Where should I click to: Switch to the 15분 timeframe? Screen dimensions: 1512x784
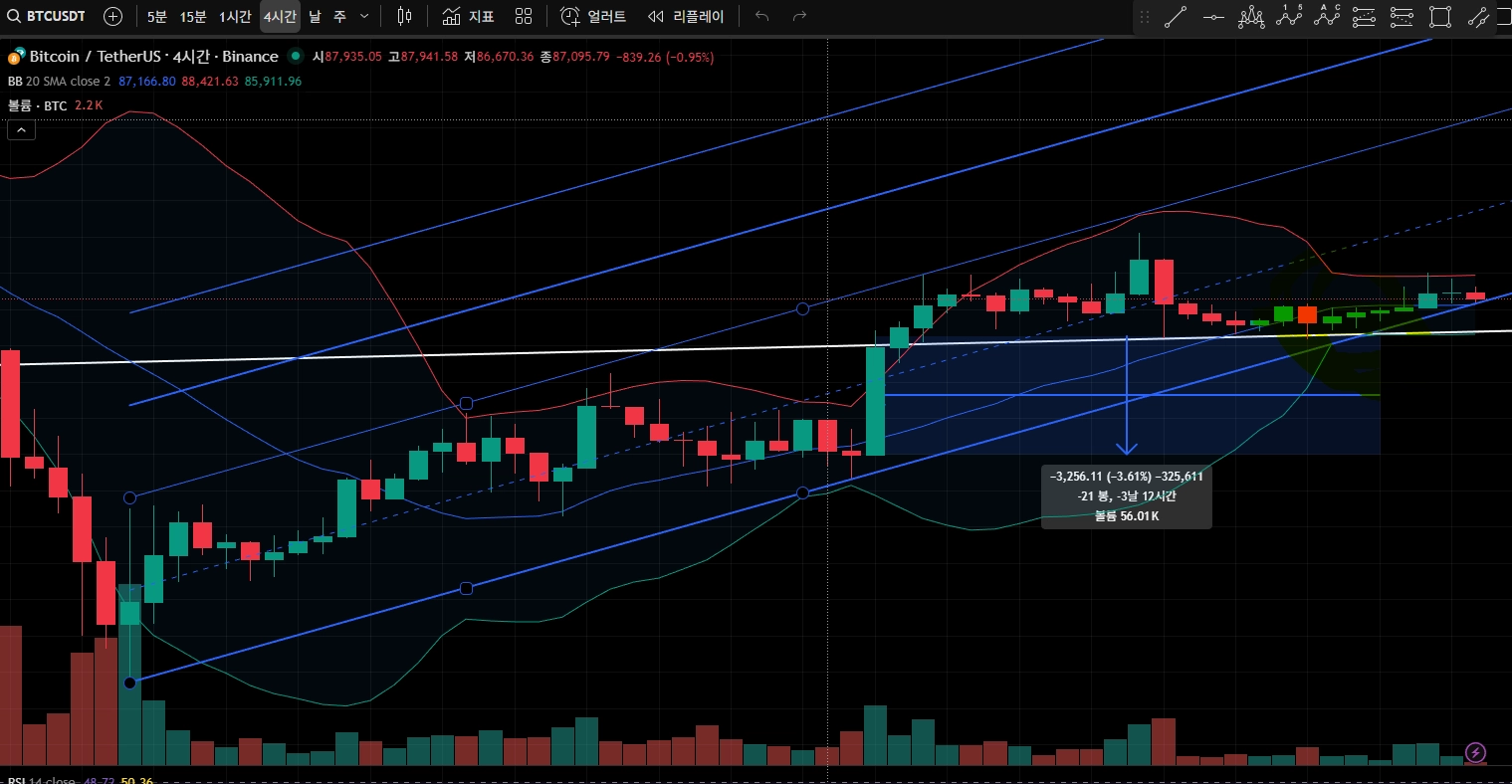pos(193,16)
